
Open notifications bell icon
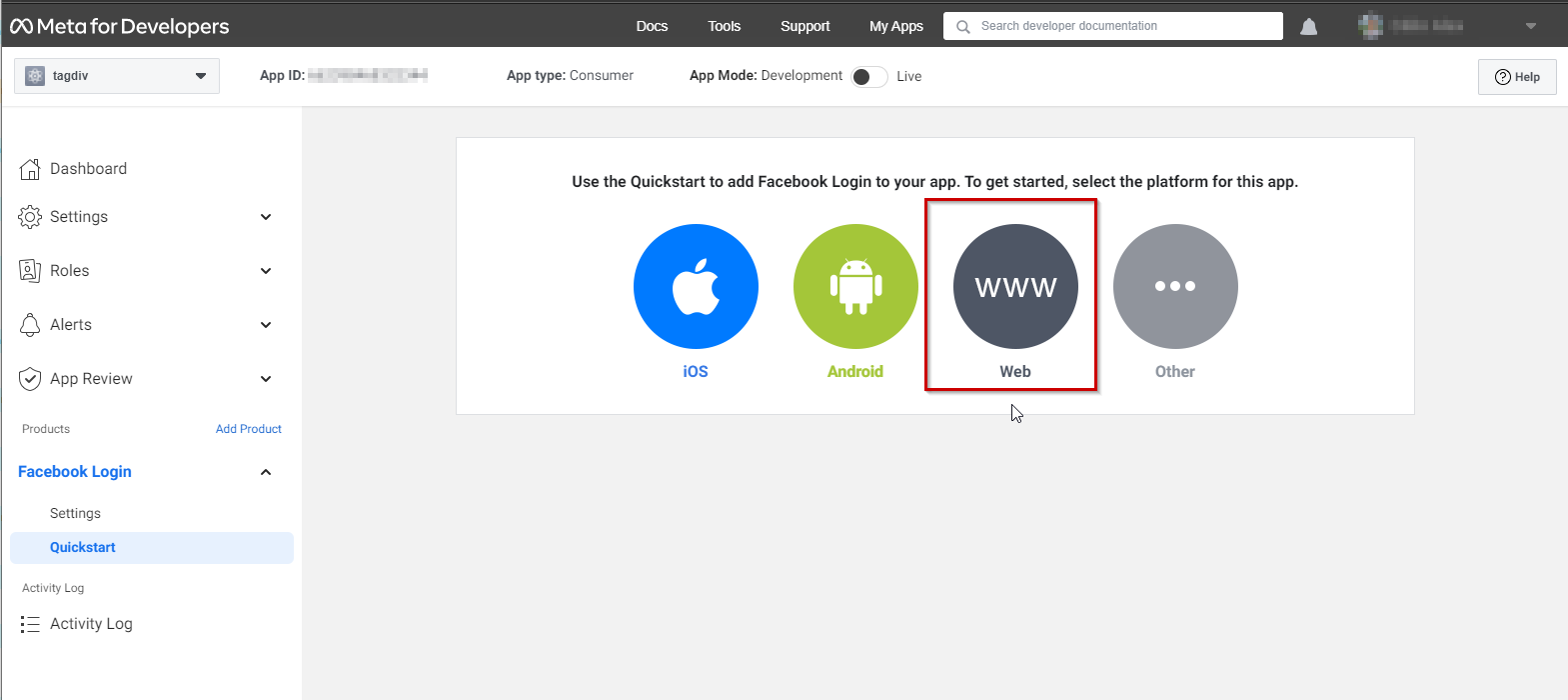(1308, 27)
